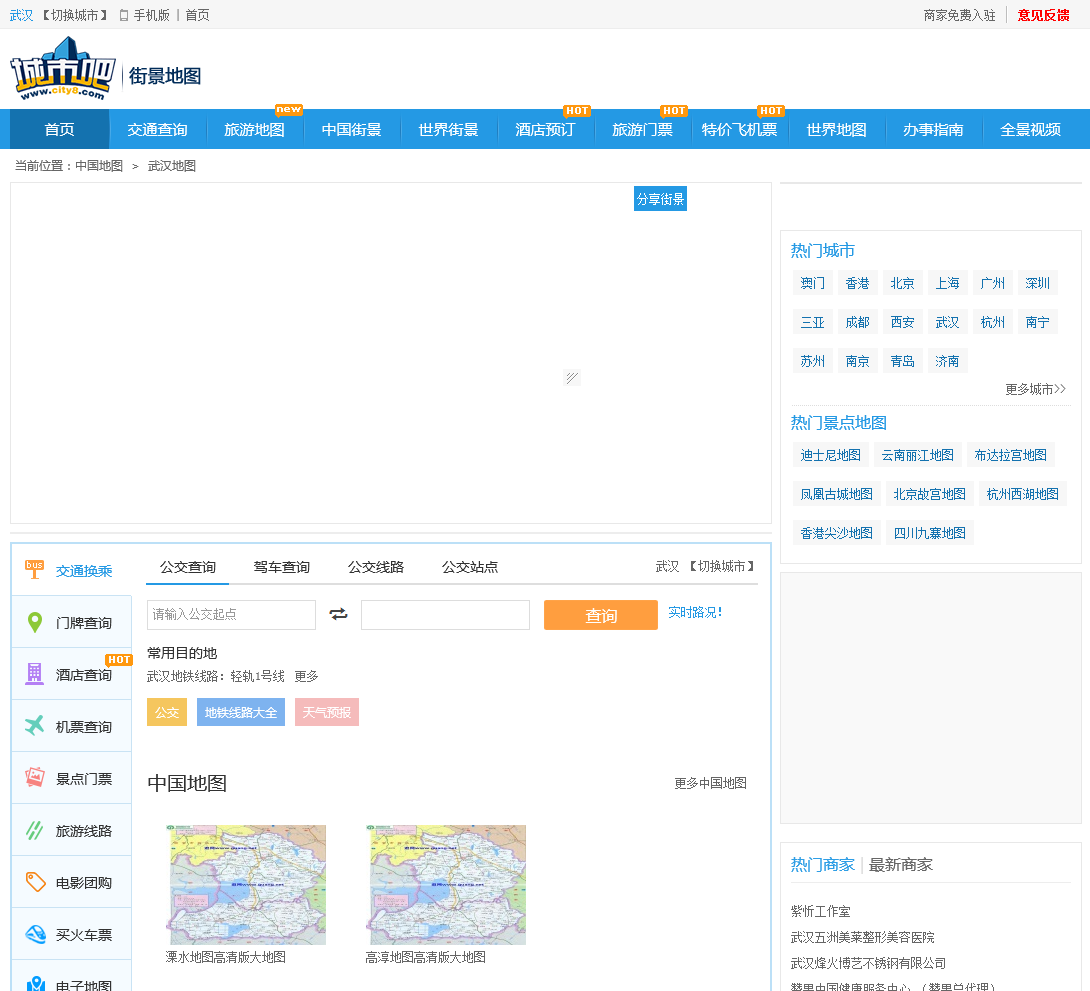Click 更多 next to 轻轨1号线
Image resolution: width=1090 pixels, height=991 pixels.
tap(306, 676)
